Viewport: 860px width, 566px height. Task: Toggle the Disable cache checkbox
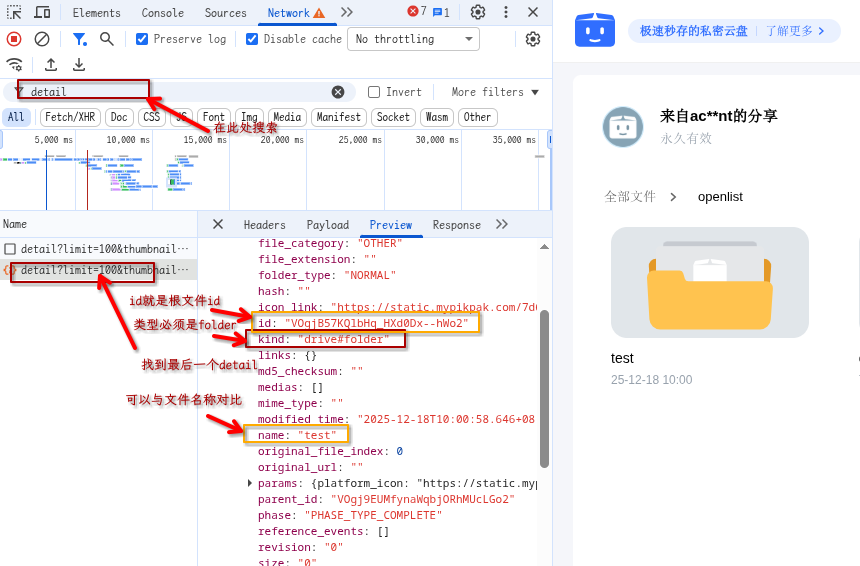coord(252,39)
